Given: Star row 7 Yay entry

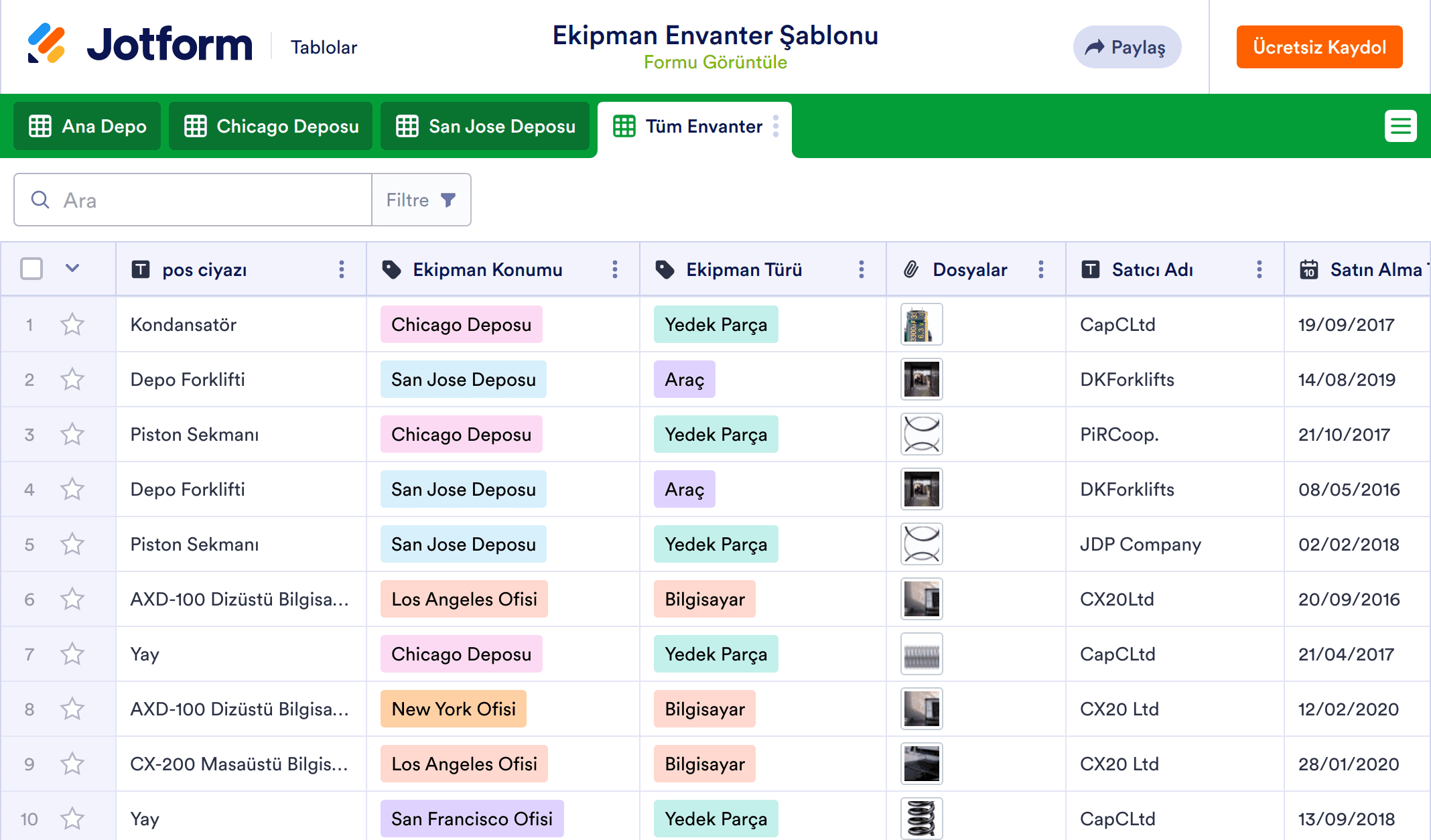Looking at the screenshot, I should click(72, 654).
